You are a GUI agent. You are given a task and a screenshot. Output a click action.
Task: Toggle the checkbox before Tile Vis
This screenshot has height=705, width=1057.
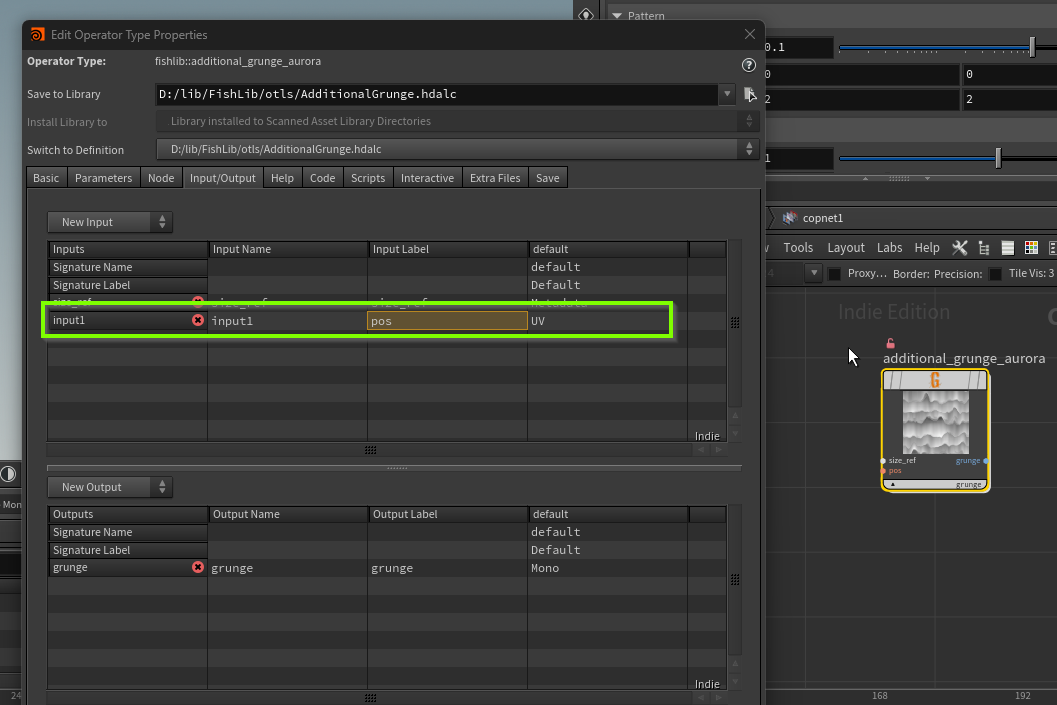(x=995, y=274)
